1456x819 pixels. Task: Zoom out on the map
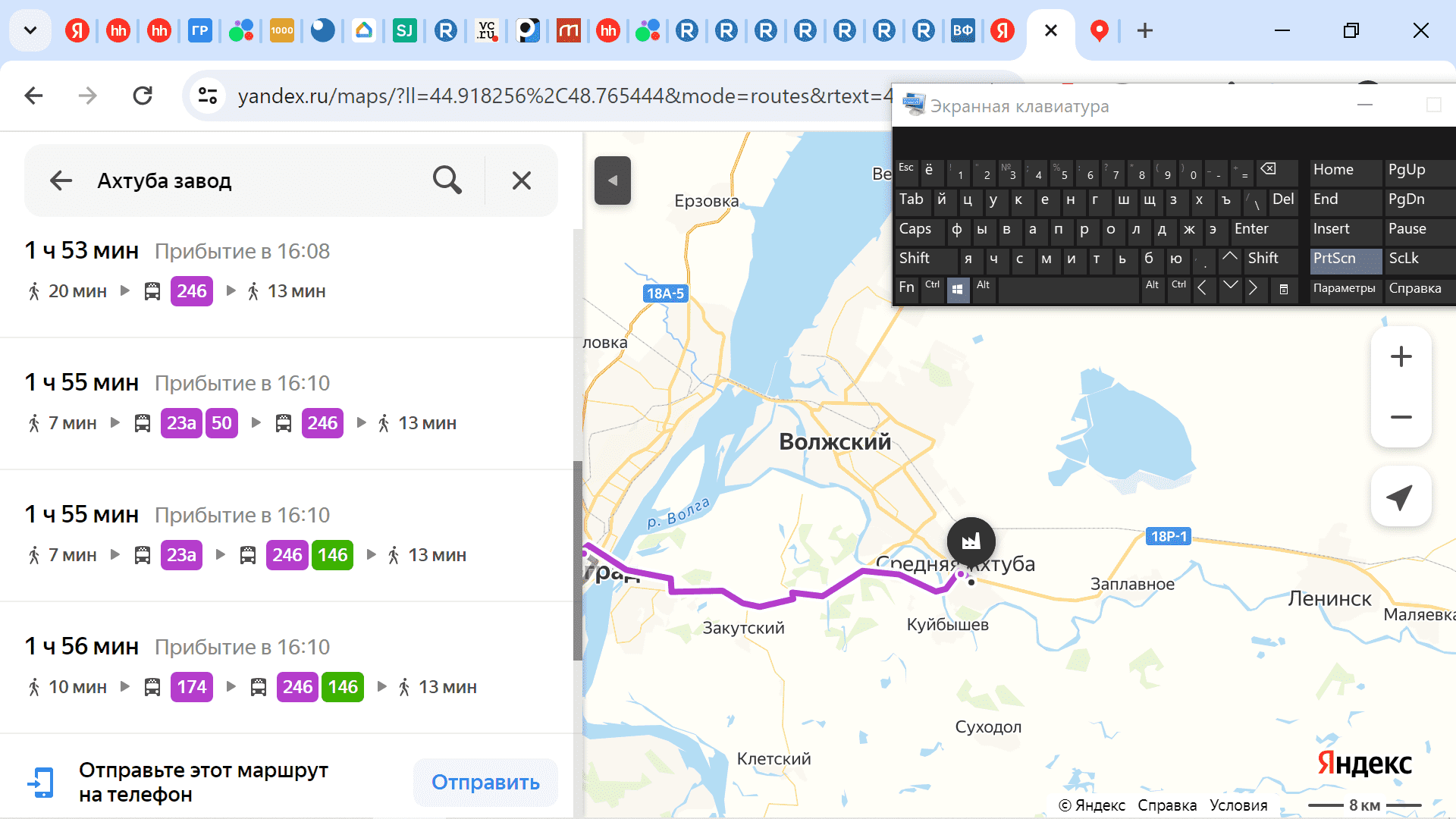[x=1401, y=417]
